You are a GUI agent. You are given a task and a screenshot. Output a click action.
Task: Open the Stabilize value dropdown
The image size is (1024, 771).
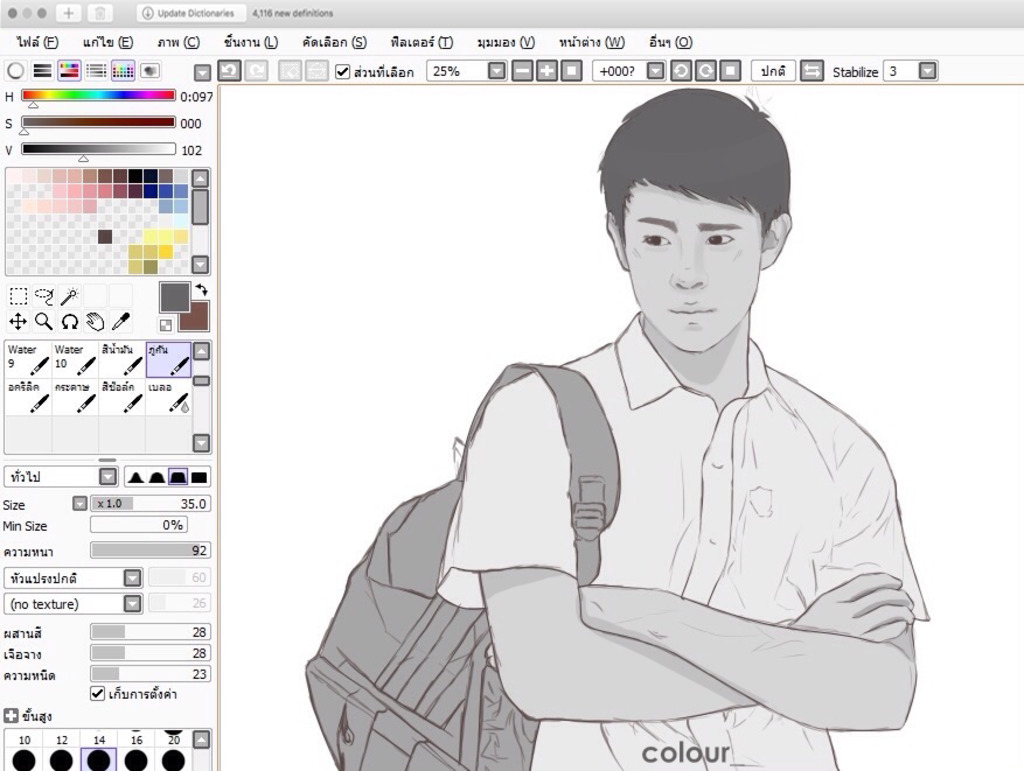[927, 71]
